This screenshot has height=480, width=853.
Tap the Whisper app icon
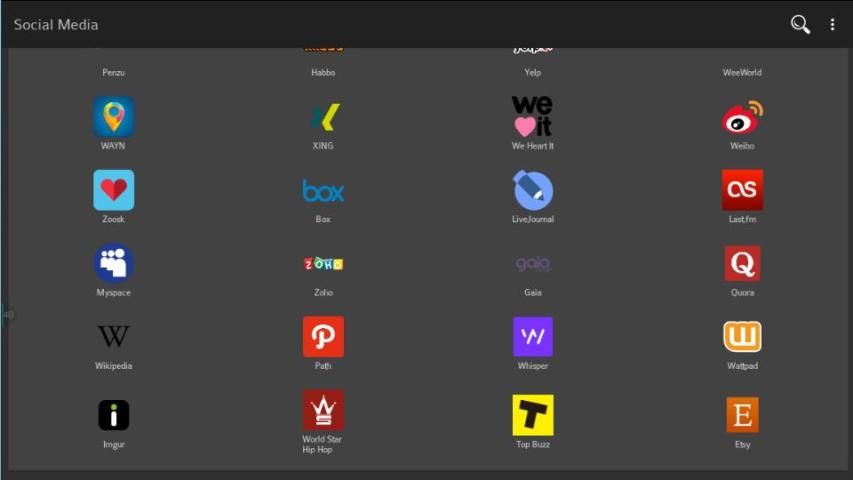point(532,337)
